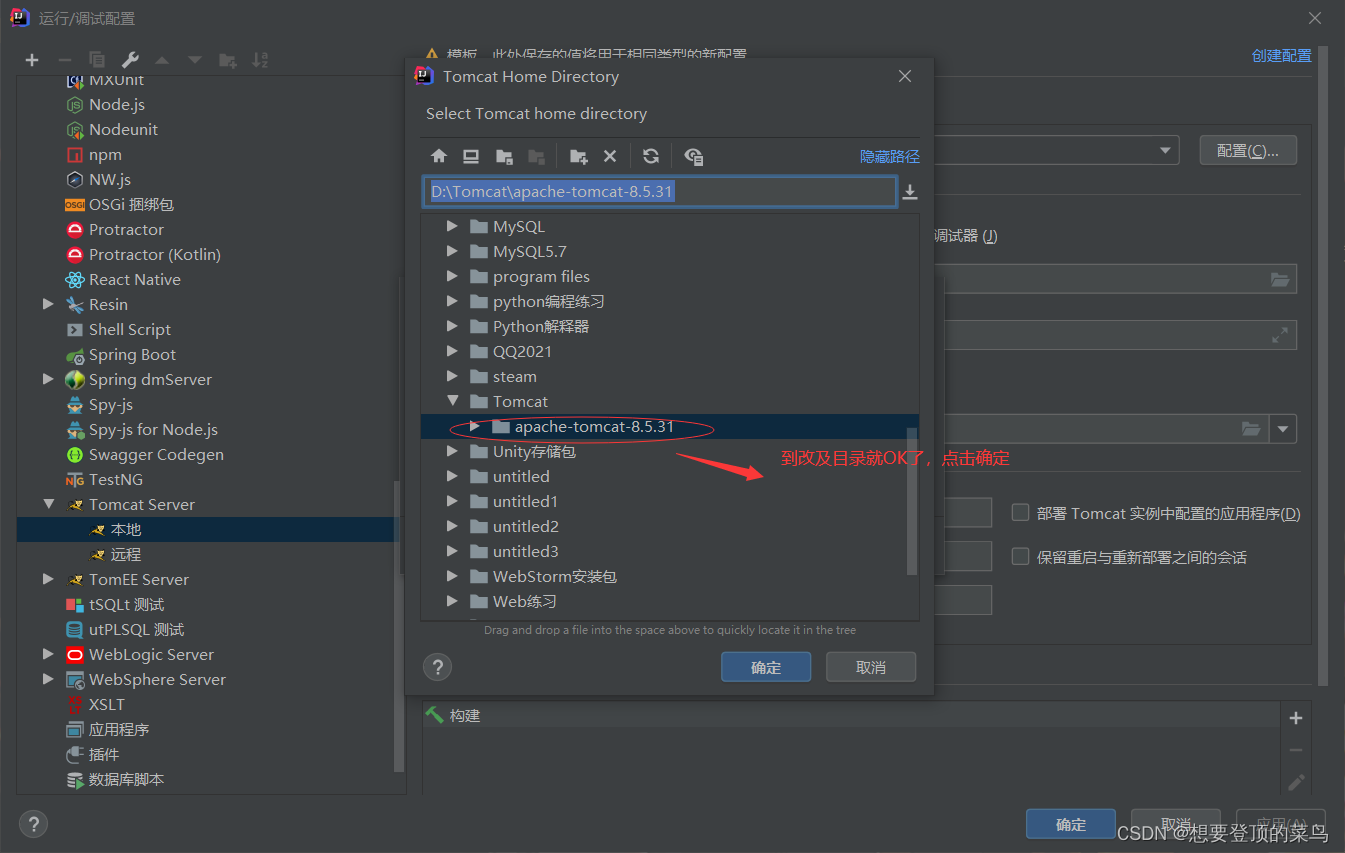Click the pencil edit icon beside build list
Viewport: 1345px width, 853px height.
pyautogui.click(x=1296, y=782)
